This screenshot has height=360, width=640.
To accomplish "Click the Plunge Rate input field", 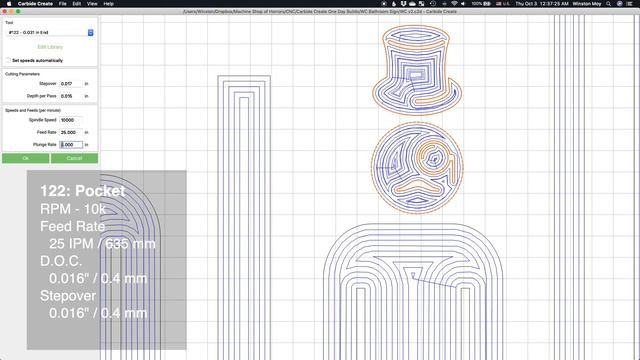I will 71,144.
